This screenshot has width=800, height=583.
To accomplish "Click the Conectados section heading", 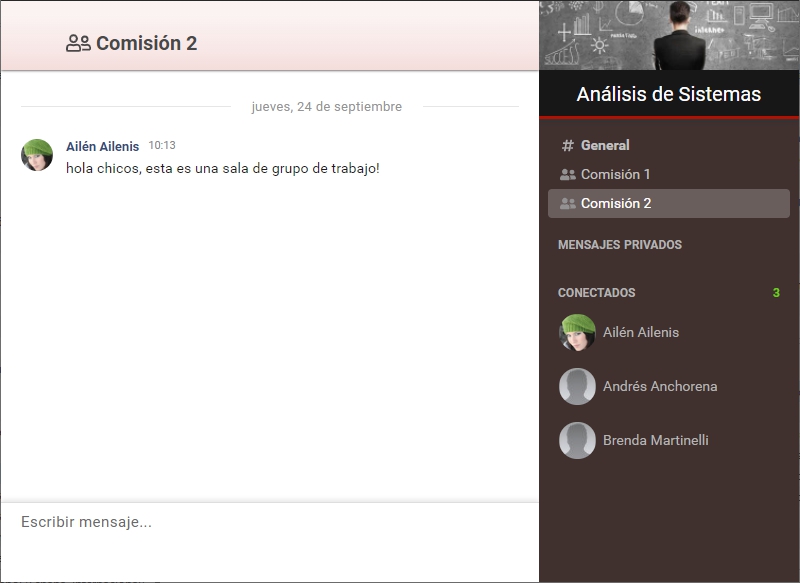I will pyautogui.click(x=596, y=293).
